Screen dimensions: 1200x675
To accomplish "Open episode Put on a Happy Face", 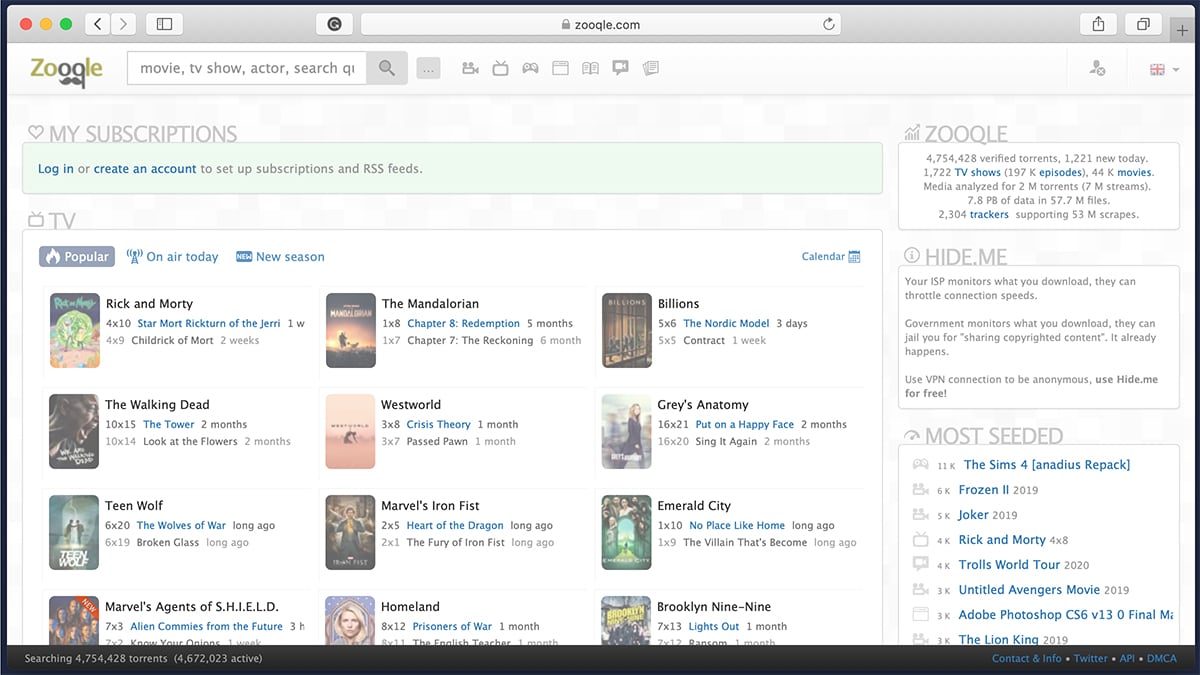I will pyautogui.click(x=745, y=425).
